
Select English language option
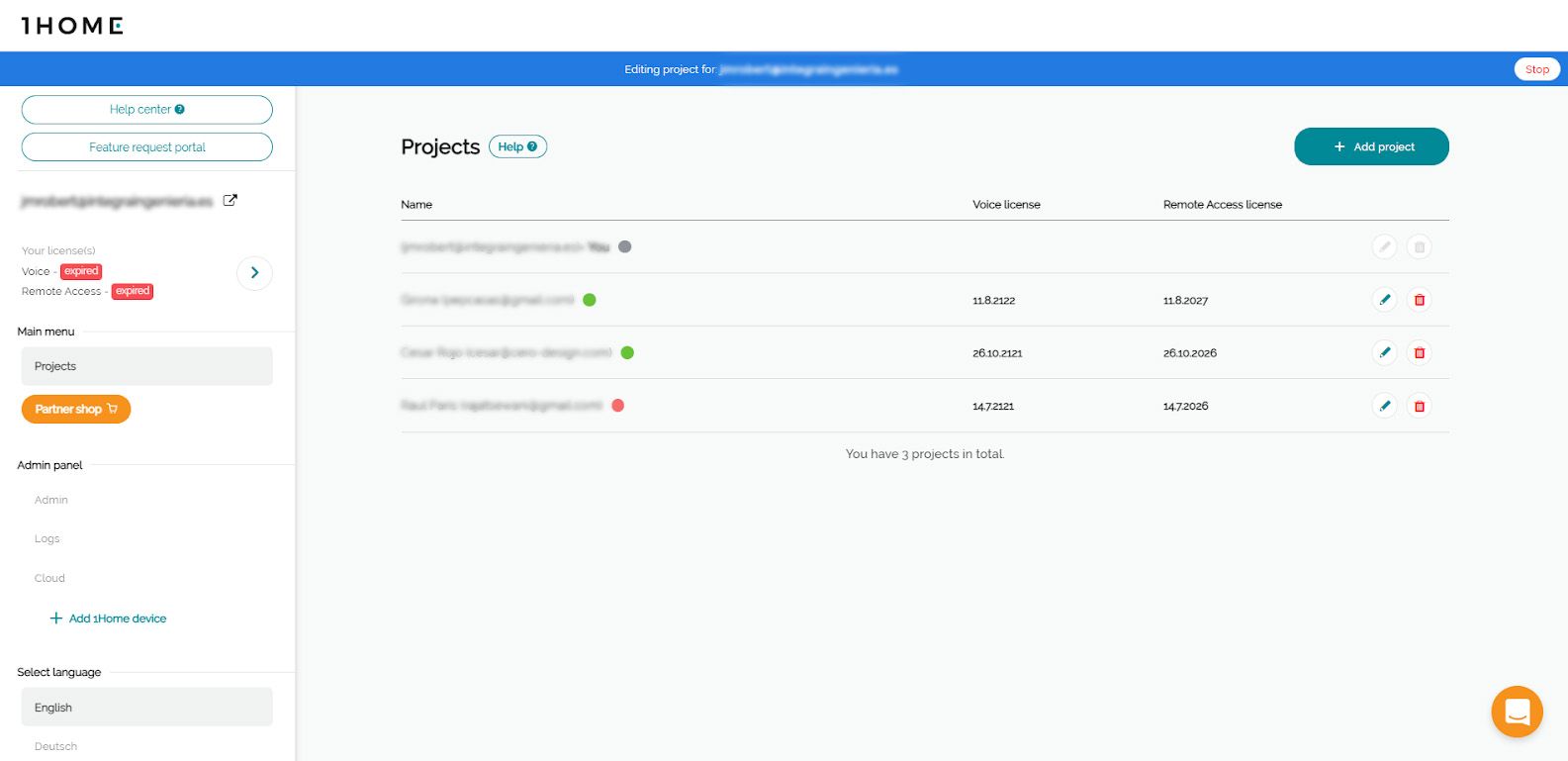146,708
